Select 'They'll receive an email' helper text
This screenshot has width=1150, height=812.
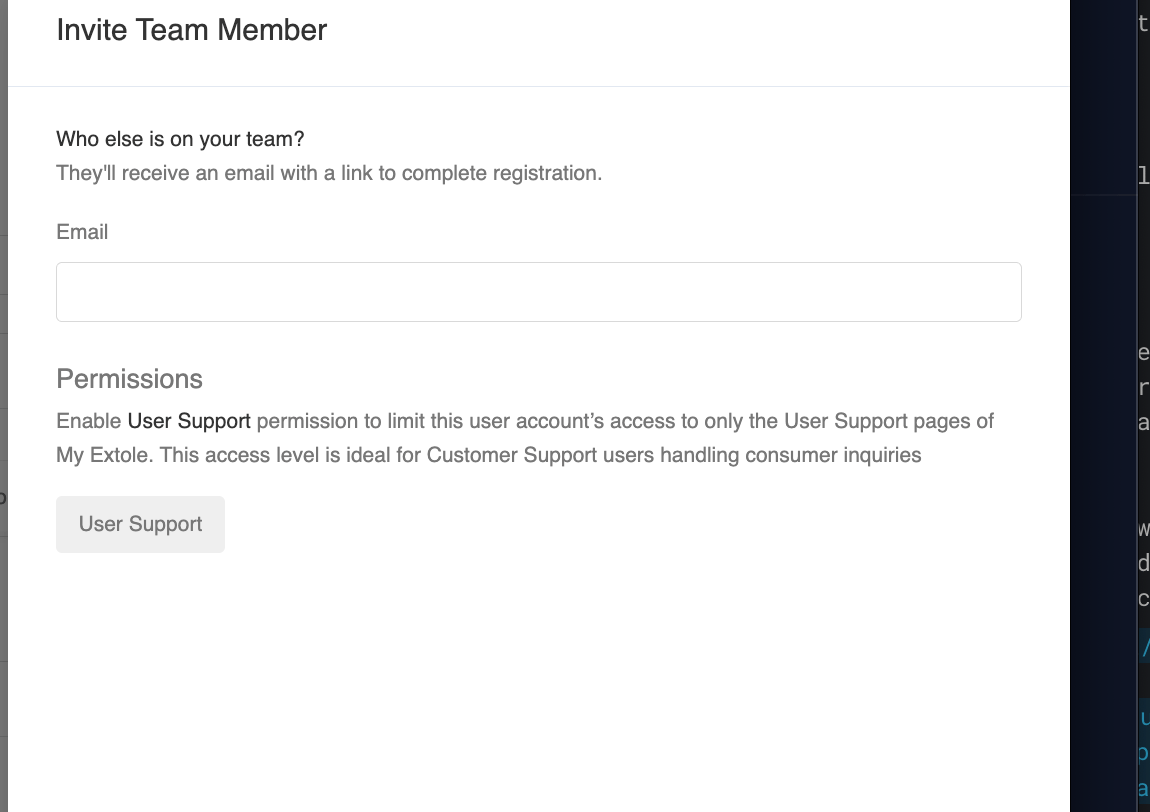[x=329, y=173]
